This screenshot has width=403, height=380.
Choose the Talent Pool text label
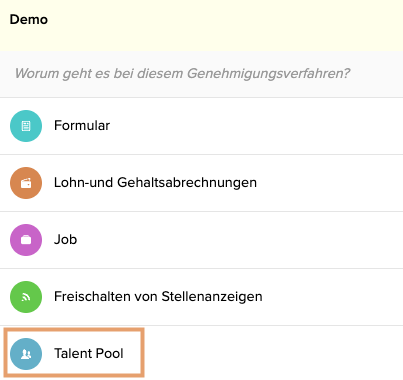tap(89, 354)
